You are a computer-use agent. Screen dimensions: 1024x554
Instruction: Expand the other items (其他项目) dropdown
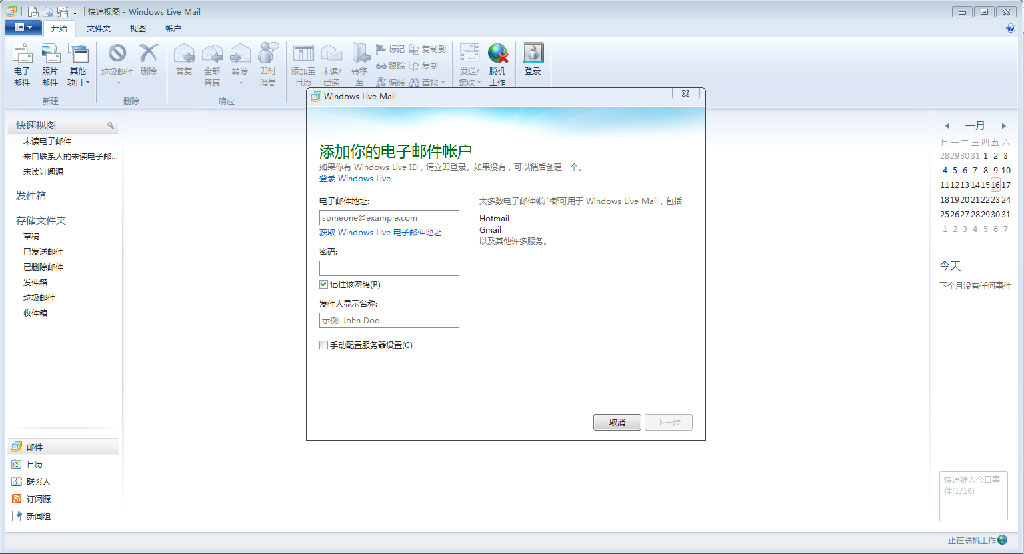78,64
